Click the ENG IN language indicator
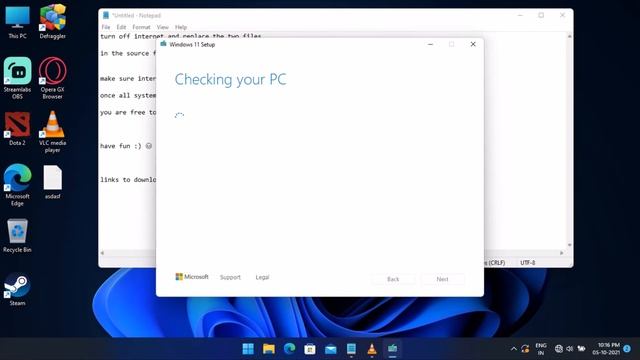 541,349
